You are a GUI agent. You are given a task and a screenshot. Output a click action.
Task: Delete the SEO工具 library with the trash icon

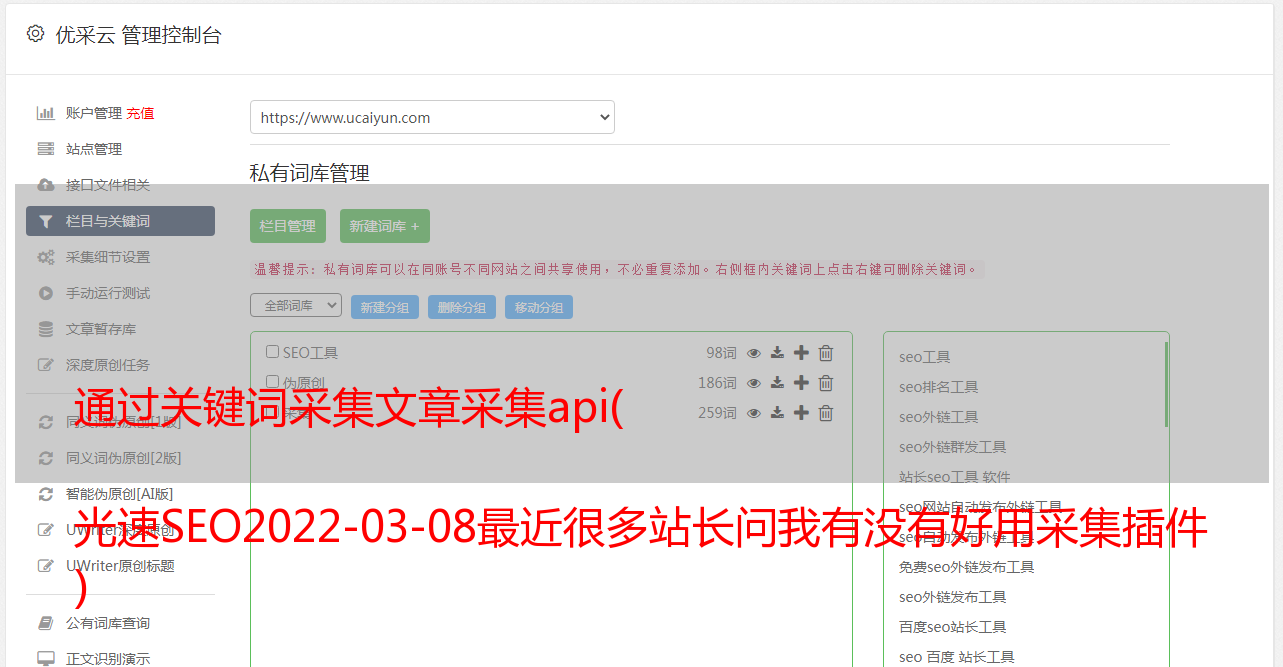(826, 353)
